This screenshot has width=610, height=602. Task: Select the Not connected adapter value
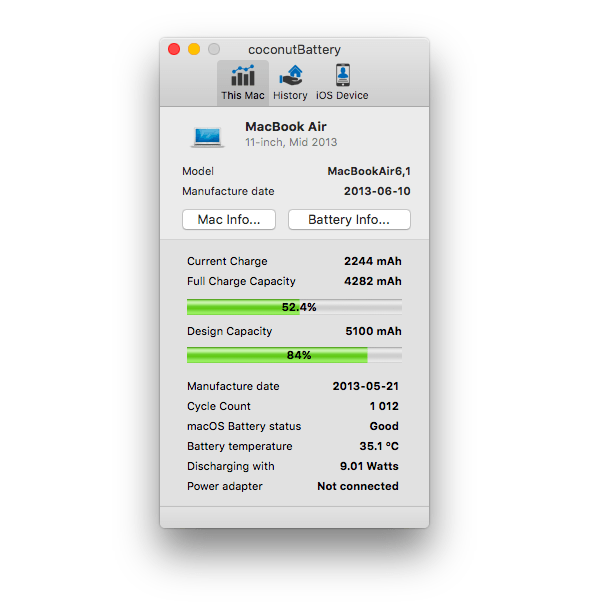[x=358, y=486]
